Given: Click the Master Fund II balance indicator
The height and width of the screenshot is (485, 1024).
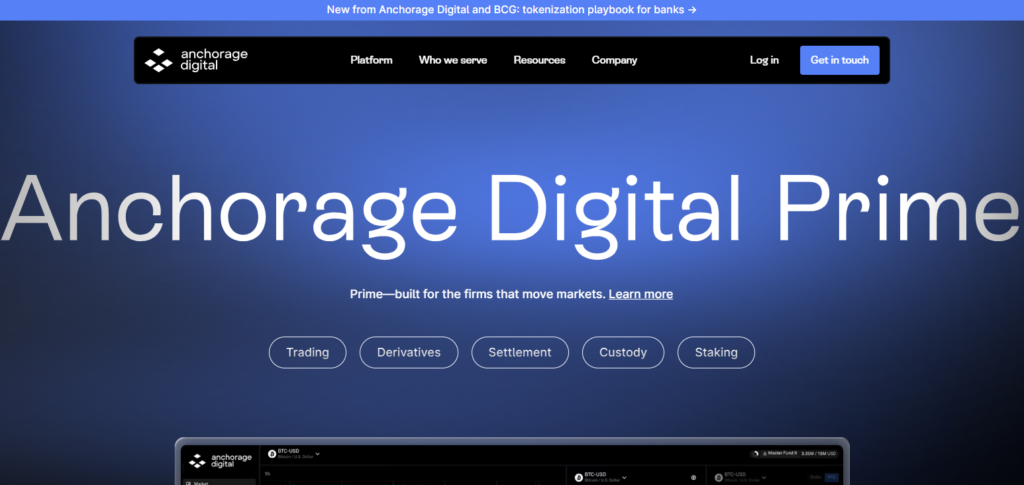Looking at the screenshot, I should (794, 454).
